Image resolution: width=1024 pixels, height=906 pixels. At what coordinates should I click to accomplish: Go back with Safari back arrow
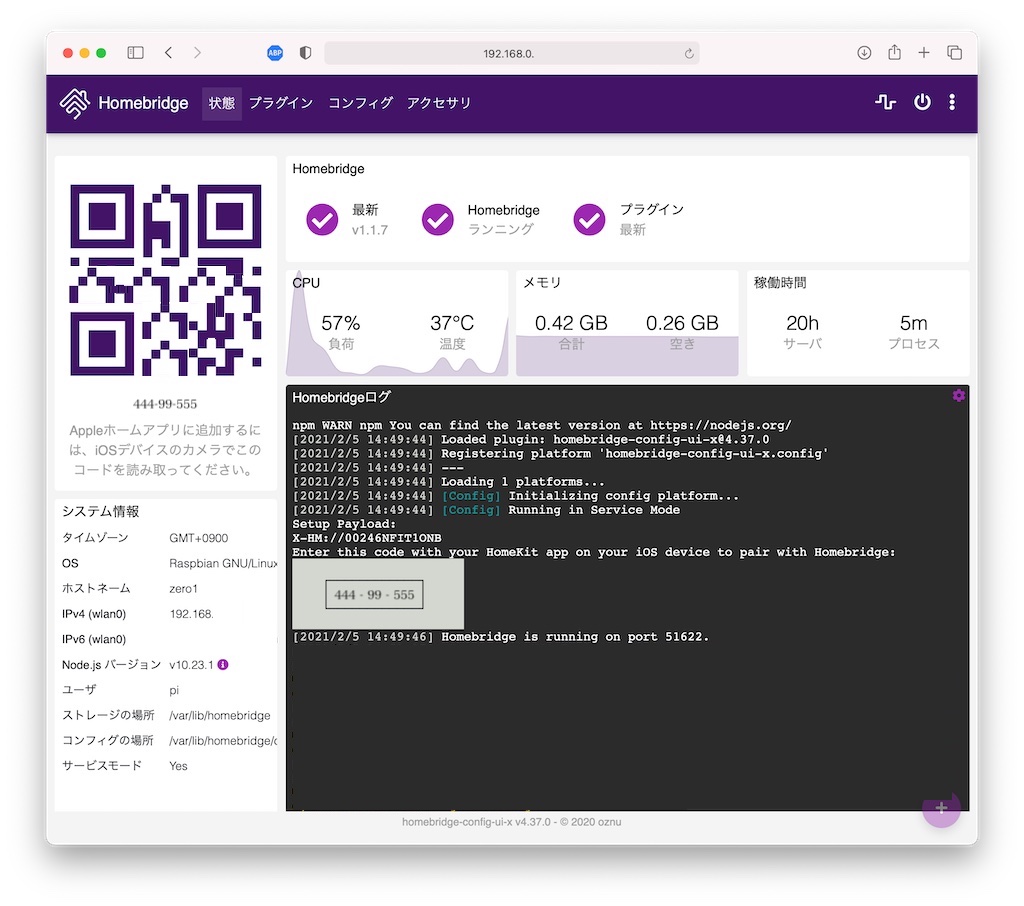pyautogui.click(x=168, y=53)
